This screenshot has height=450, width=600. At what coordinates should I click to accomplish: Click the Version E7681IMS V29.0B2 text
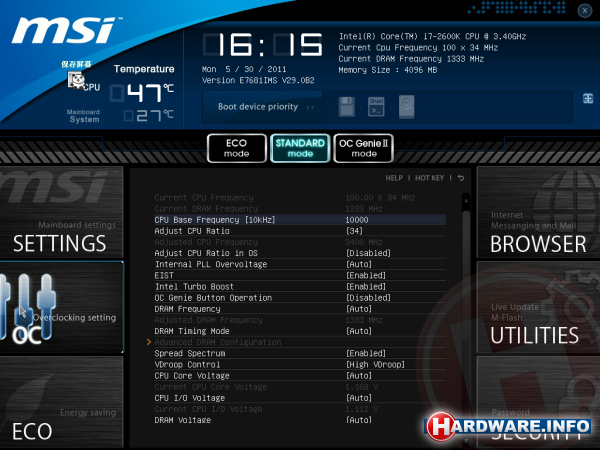pyautogui.click(x=258, y=80)
